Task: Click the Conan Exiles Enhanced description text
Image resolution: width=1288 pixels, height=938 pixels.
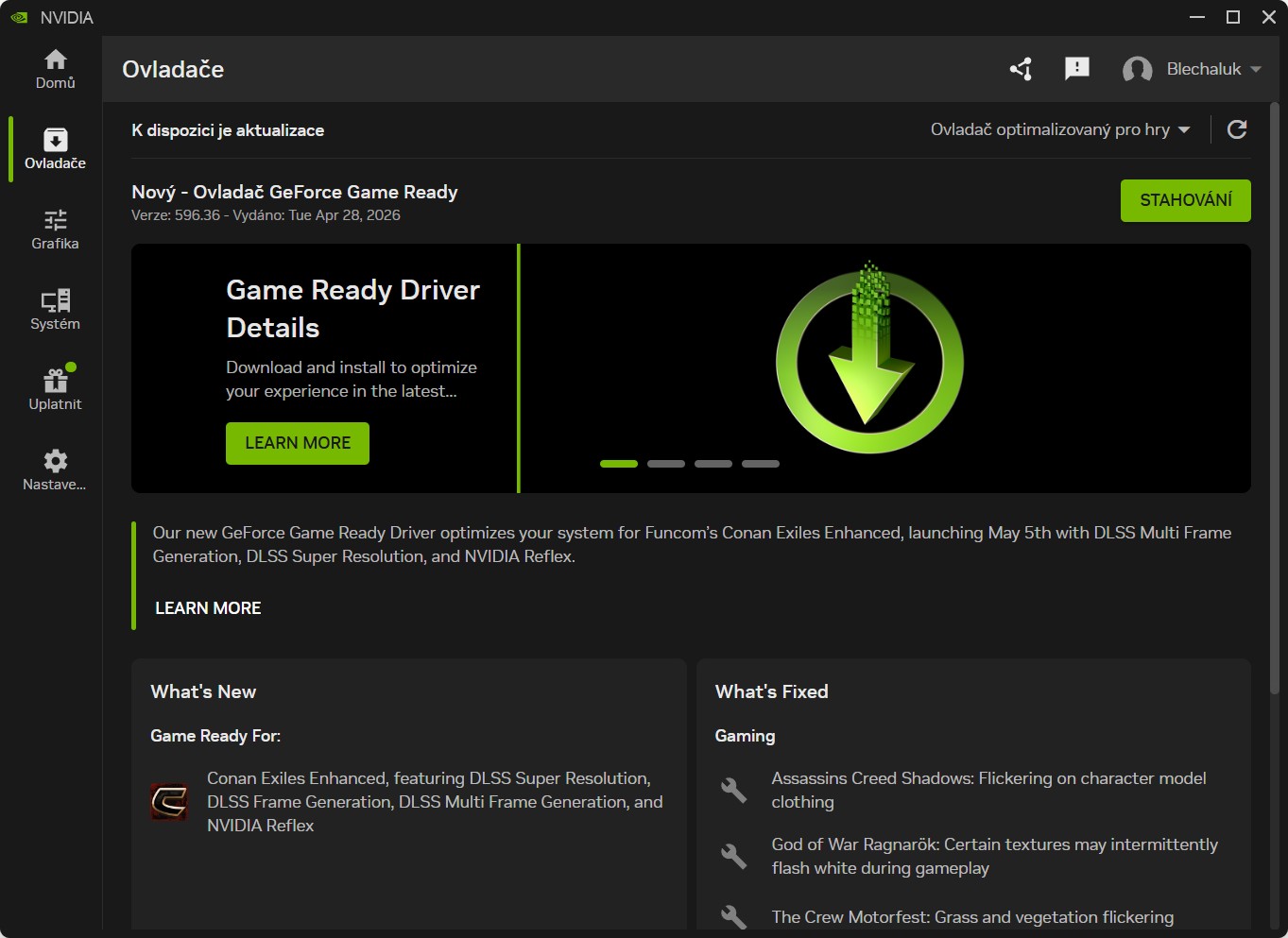Action: (435, 802)
